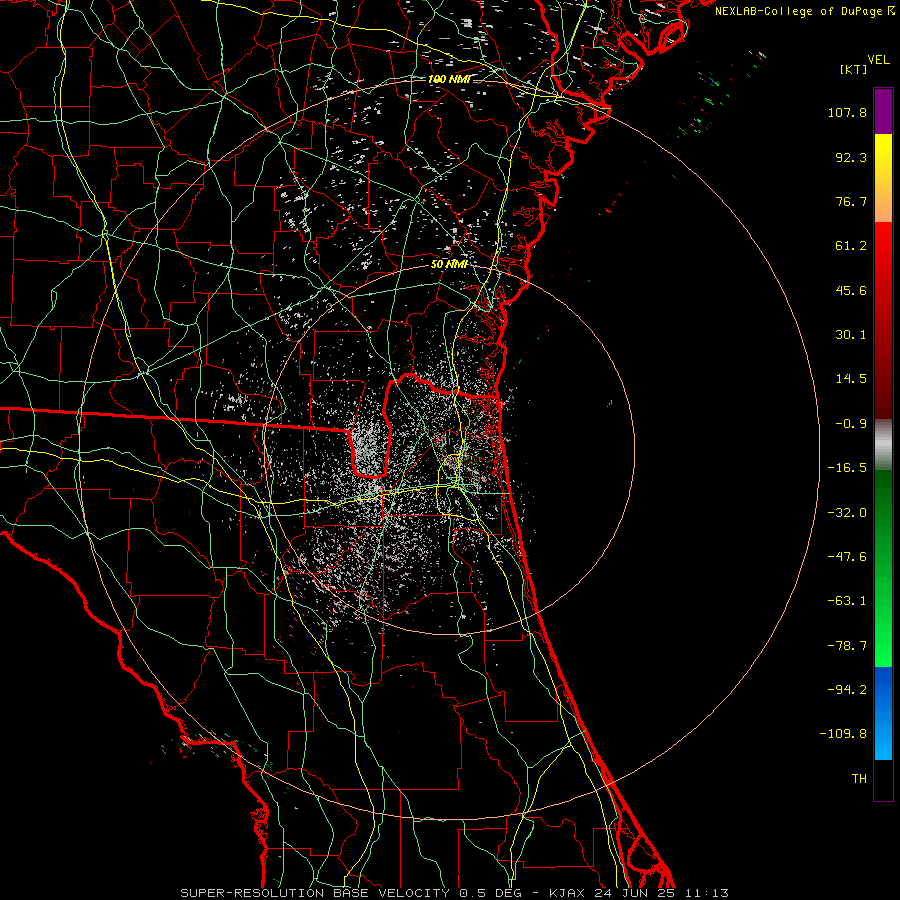Pick the green segment of the velocity color bar
This screenshot has width=900, height=900.
click(883, 568)
